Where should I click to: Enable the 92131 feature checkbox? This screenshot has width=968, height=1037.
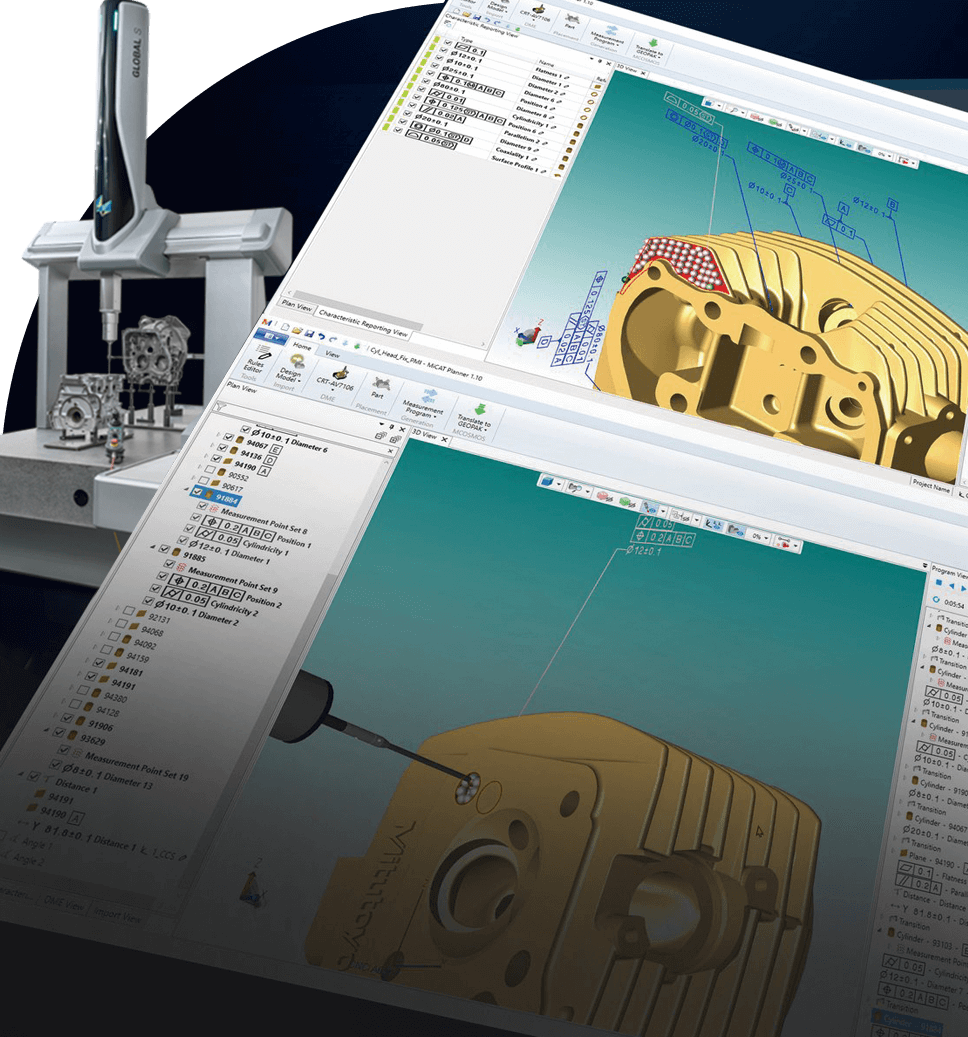tap(129, 610)
